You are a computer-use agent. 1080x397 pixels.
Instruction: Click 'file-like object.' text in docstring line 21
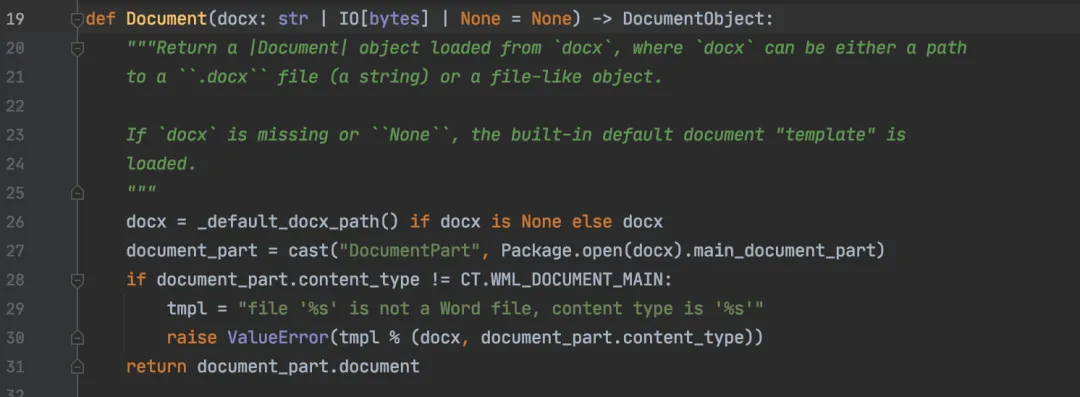tap(577, 77)
